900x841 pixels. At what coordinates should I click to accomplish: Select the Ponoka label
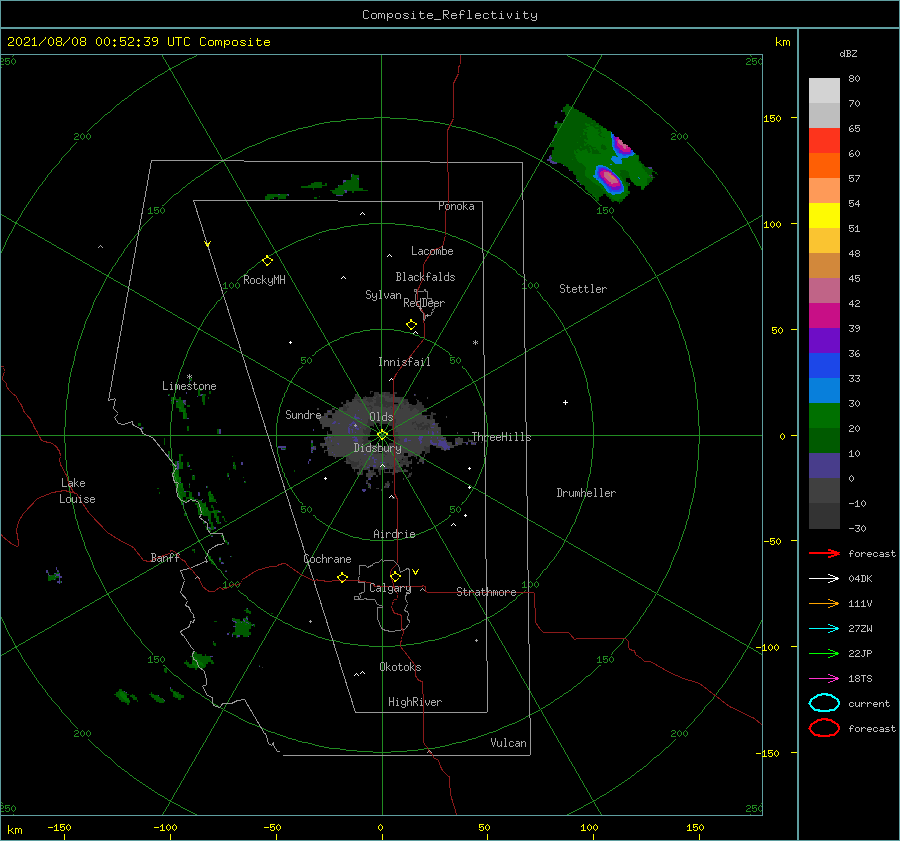pyautogui.click(x=456, y=206)
